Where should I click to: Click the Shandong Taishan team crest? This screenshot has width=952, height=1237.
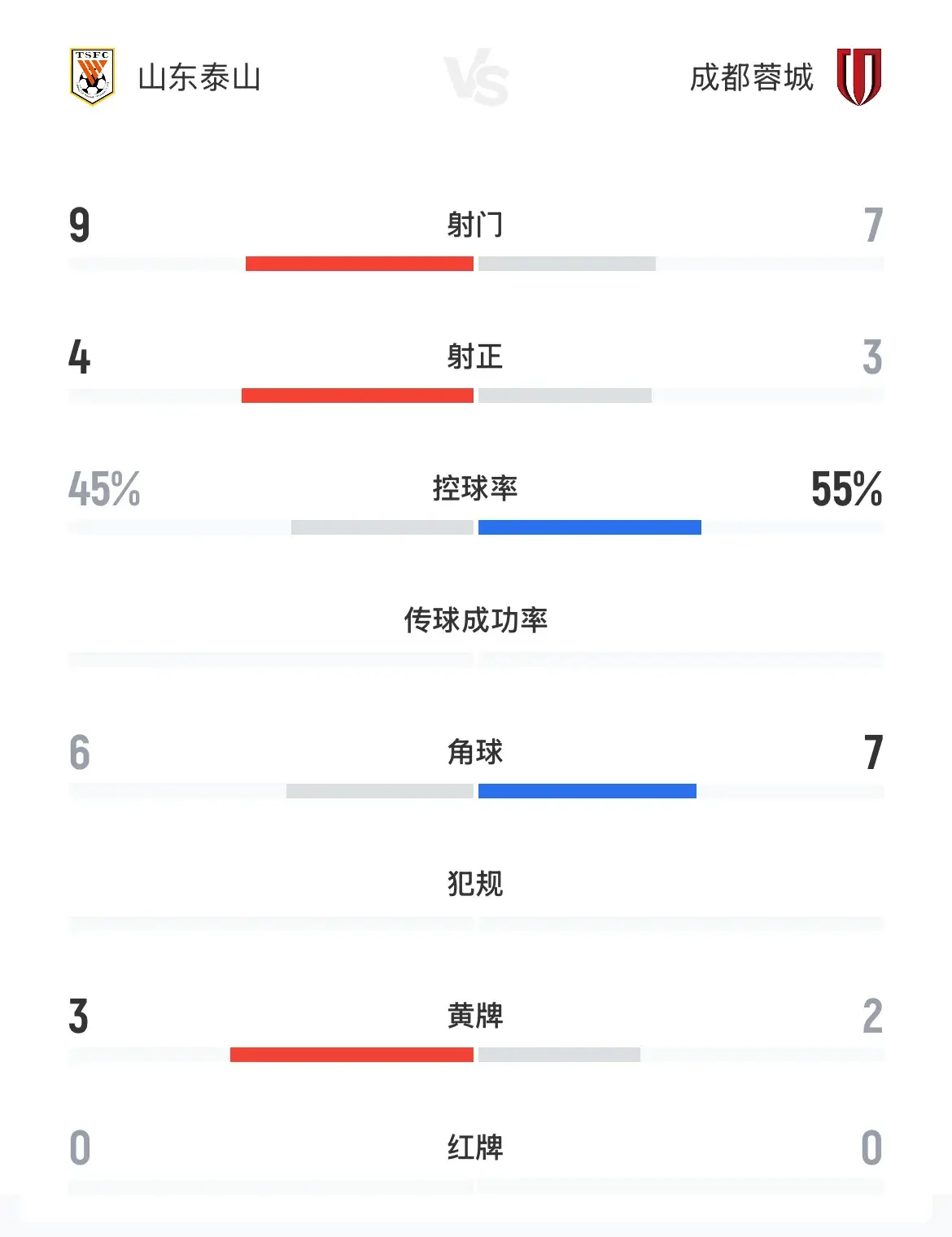[x=92, y=76]
